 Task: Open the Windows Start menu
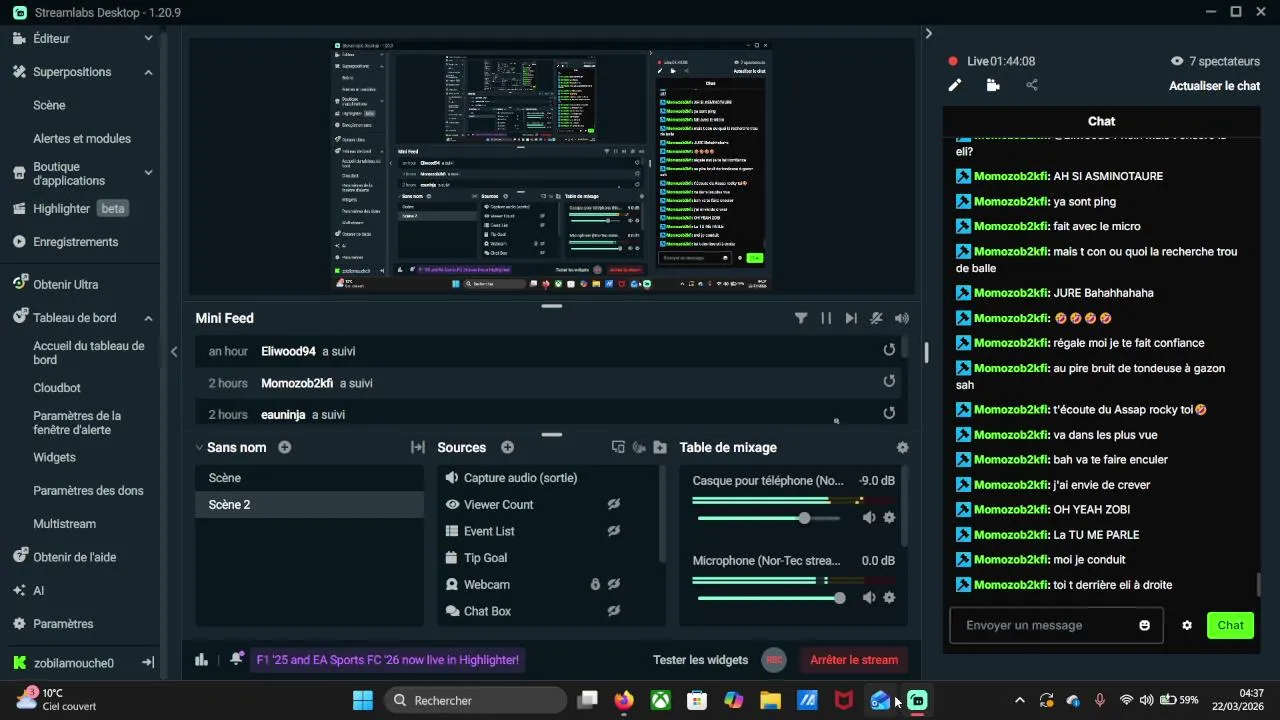(x=363, y=700)
